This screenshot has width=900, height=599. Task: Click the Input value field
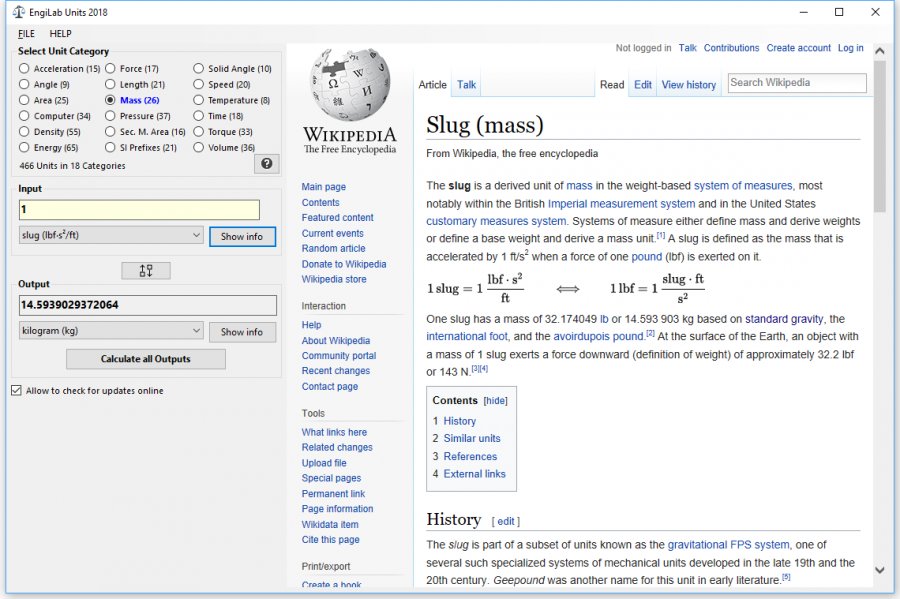(x=139, y=209)
